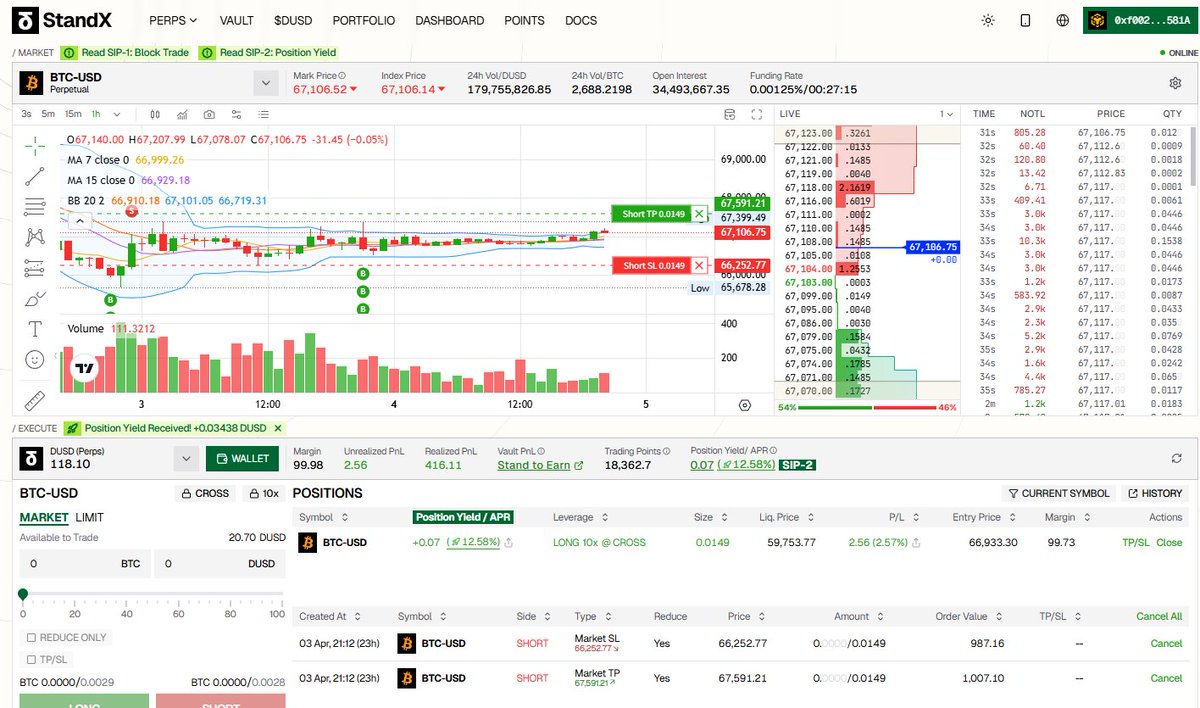Open PERPS dropdown menu
The image size is (1200, 708).
tap(173, 20)
